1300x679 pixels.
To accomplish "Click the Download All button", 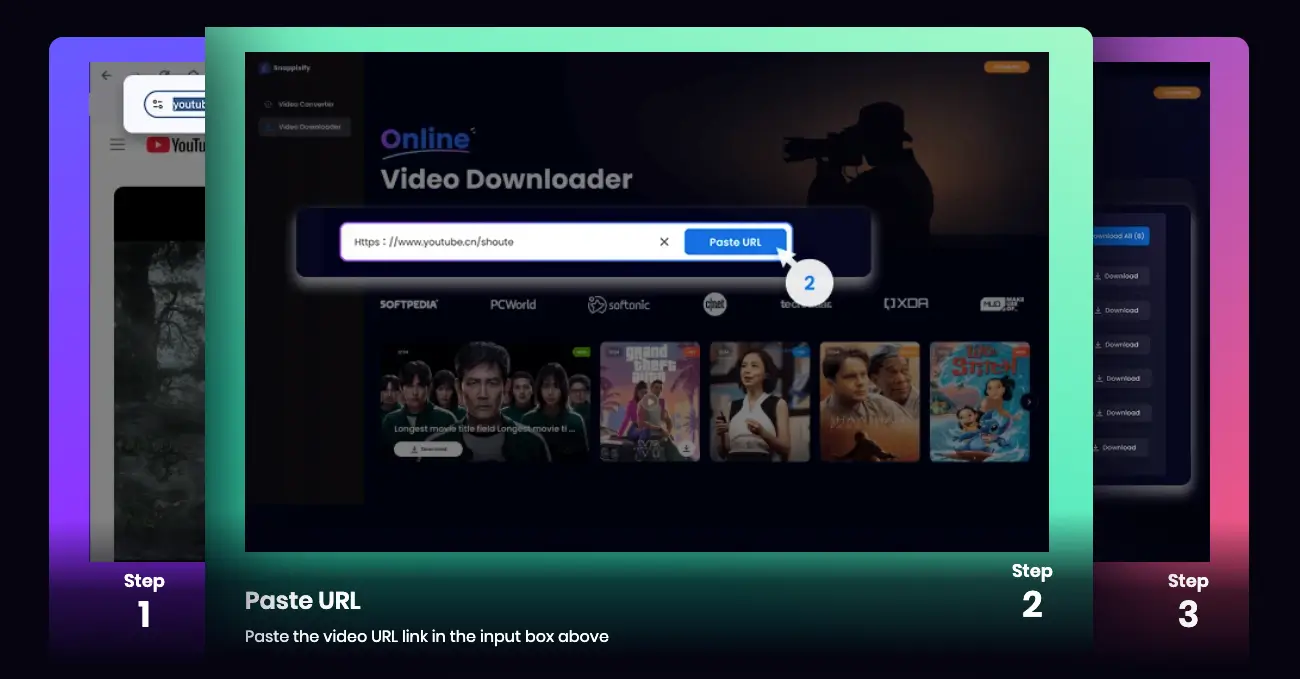I will coord(1118,237).
